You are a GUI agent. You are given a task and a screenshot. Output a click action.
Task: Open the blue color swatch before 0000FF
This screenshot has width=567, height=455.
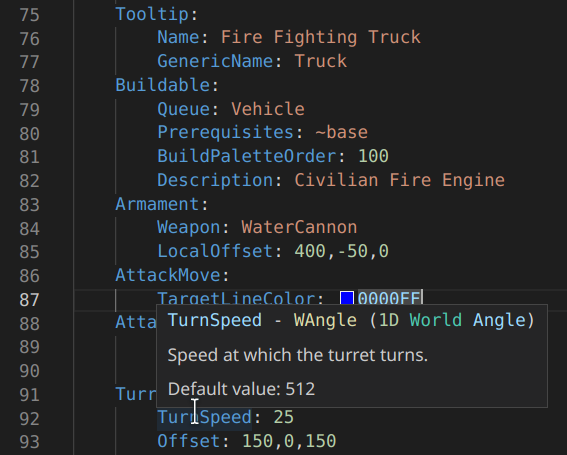(x=347, y=298)
